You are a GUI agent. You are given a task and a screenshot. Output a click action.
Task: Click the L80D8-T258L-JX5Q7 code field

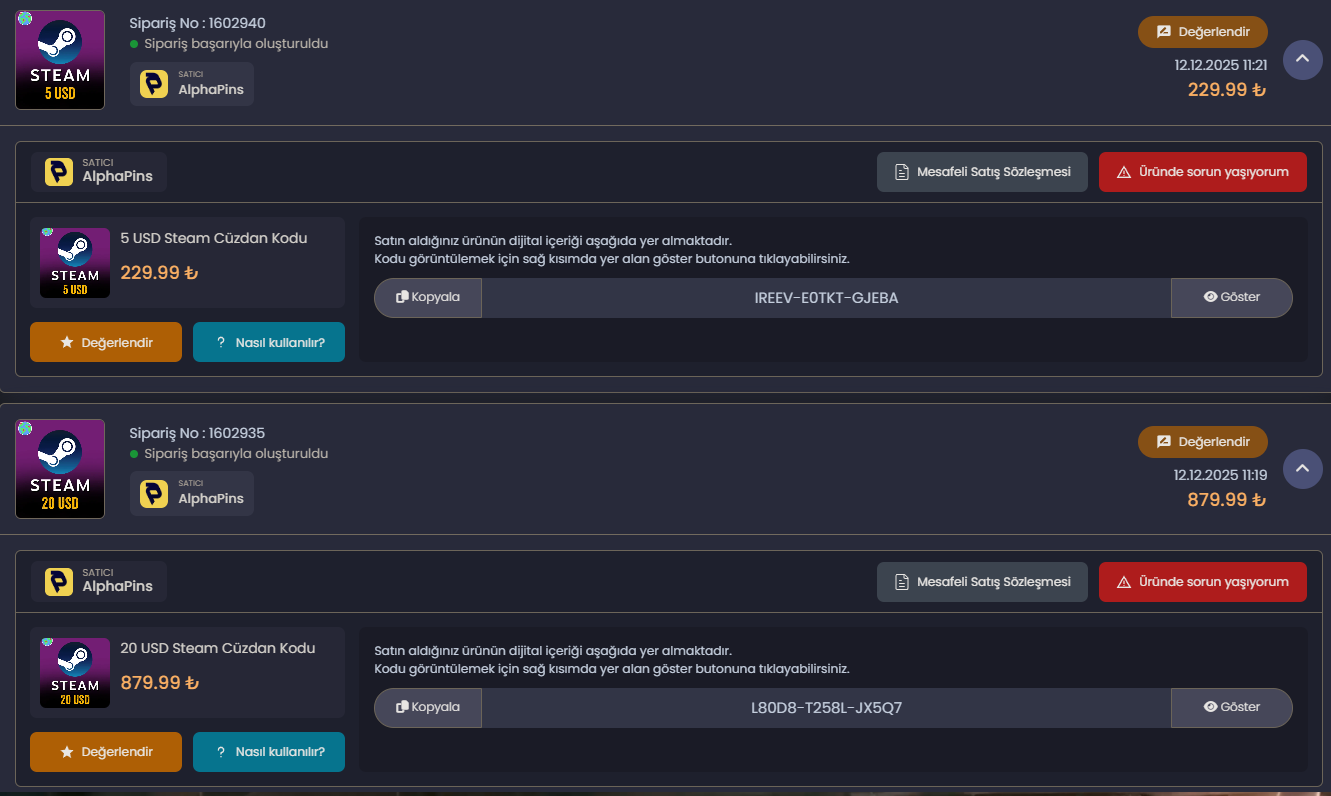pyautogui.click(x=826, y=708)
